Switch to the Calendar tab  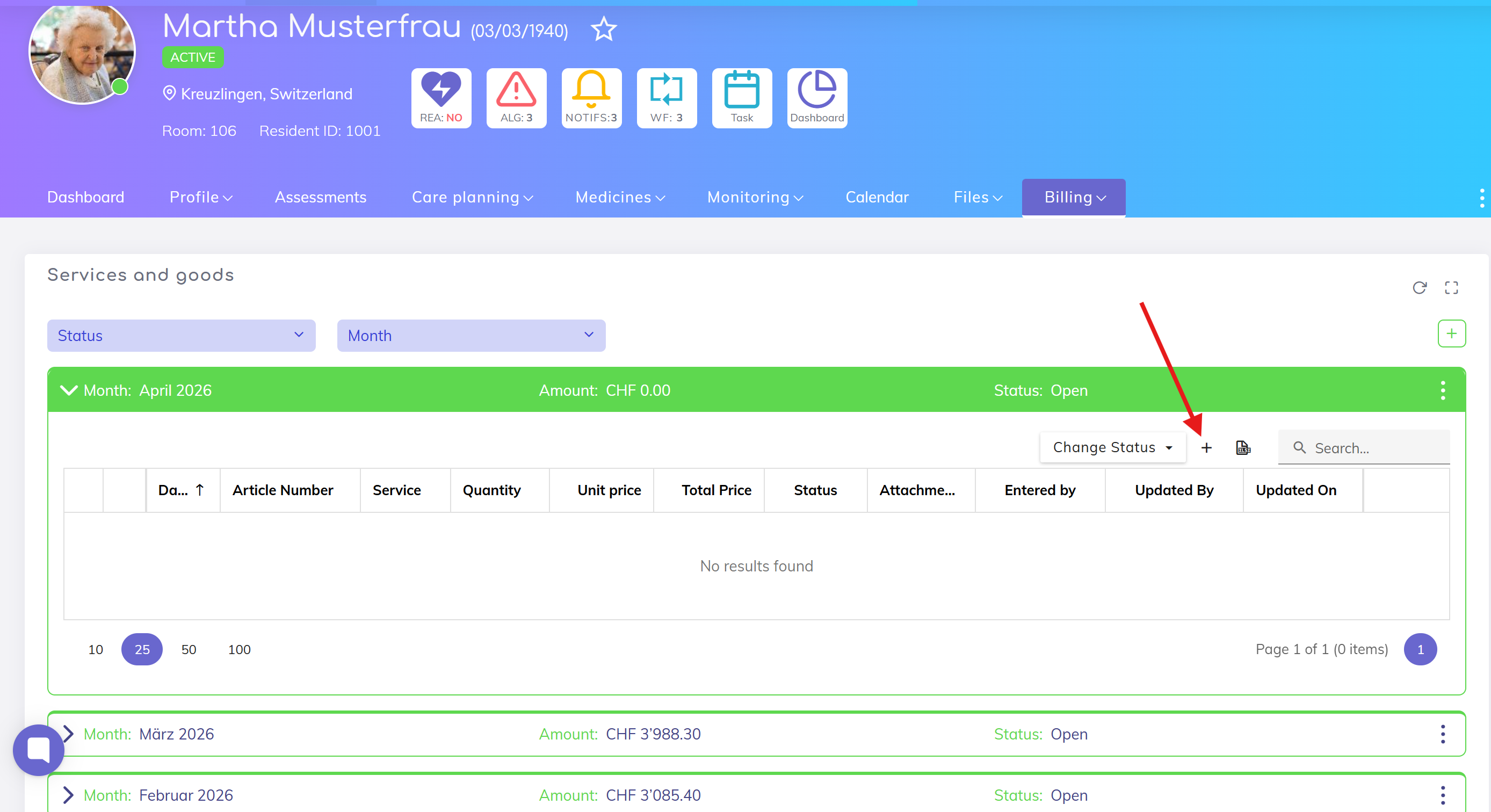point(877,197)
